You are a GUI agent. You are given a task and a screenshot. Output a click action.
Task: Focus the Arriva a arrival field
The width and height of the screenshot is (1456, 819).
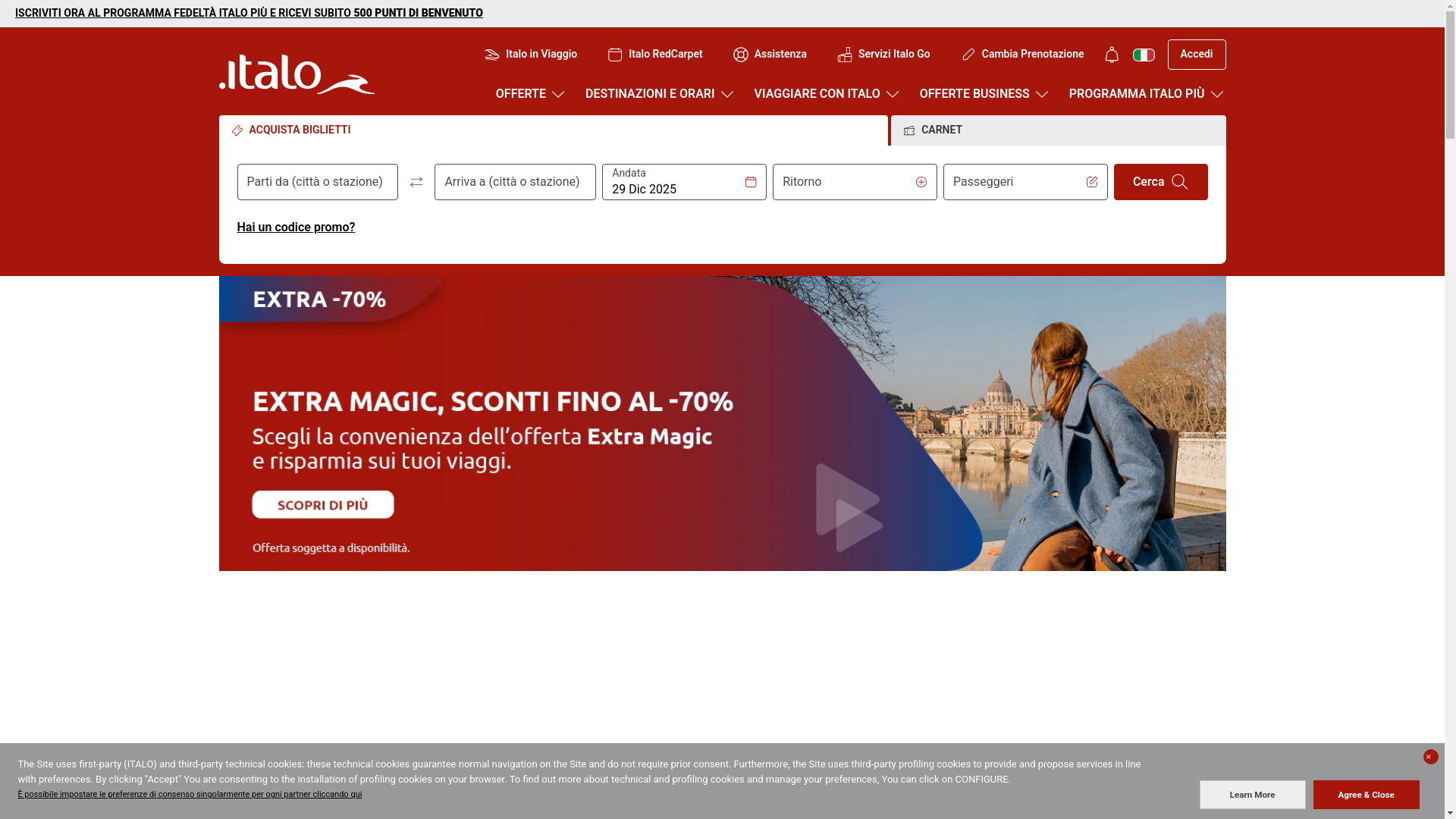(516, 182)
